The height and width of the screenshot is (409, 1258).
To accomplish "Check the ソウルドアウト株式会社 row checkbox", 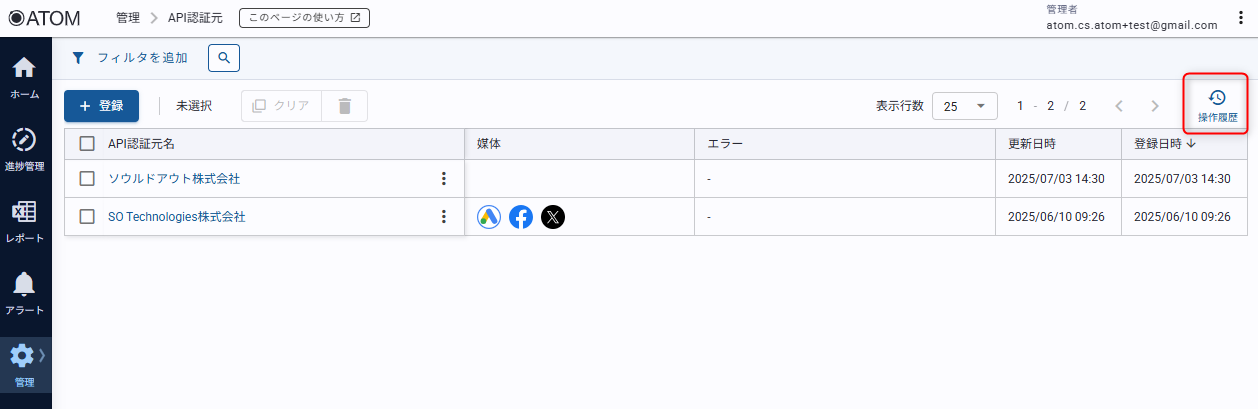I will point(87,179).
